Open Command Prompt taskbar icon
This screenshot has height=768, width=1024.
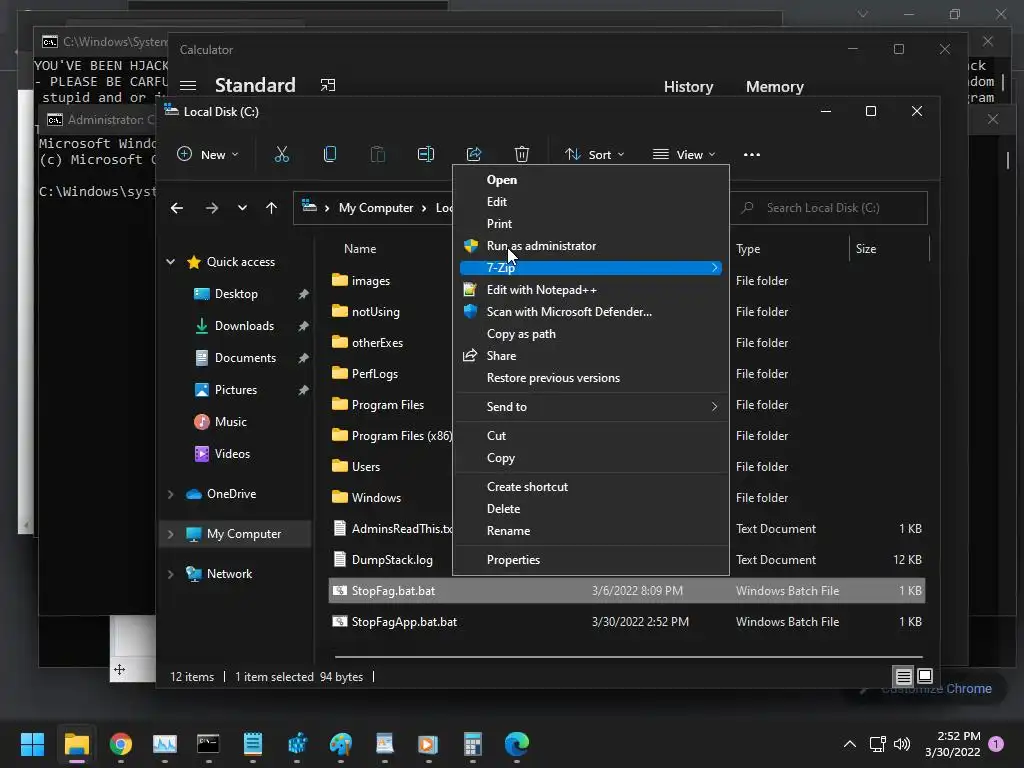click(208, 744)
